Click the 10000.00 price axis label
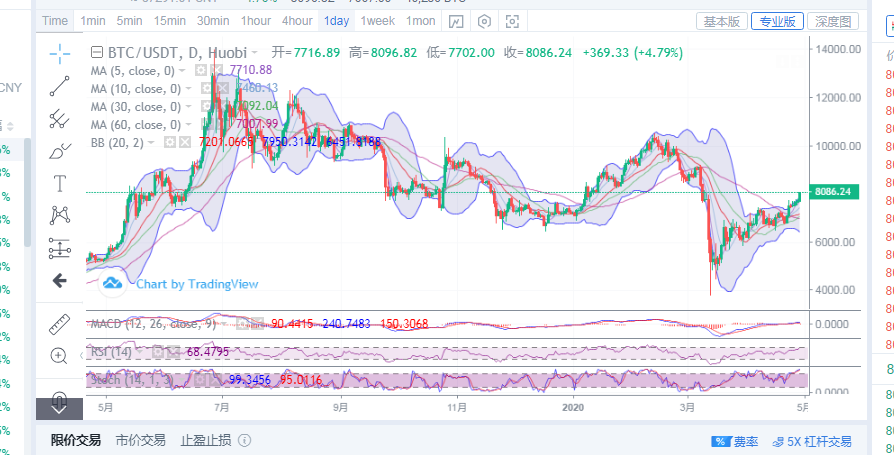894x455 pixels. 838,146
